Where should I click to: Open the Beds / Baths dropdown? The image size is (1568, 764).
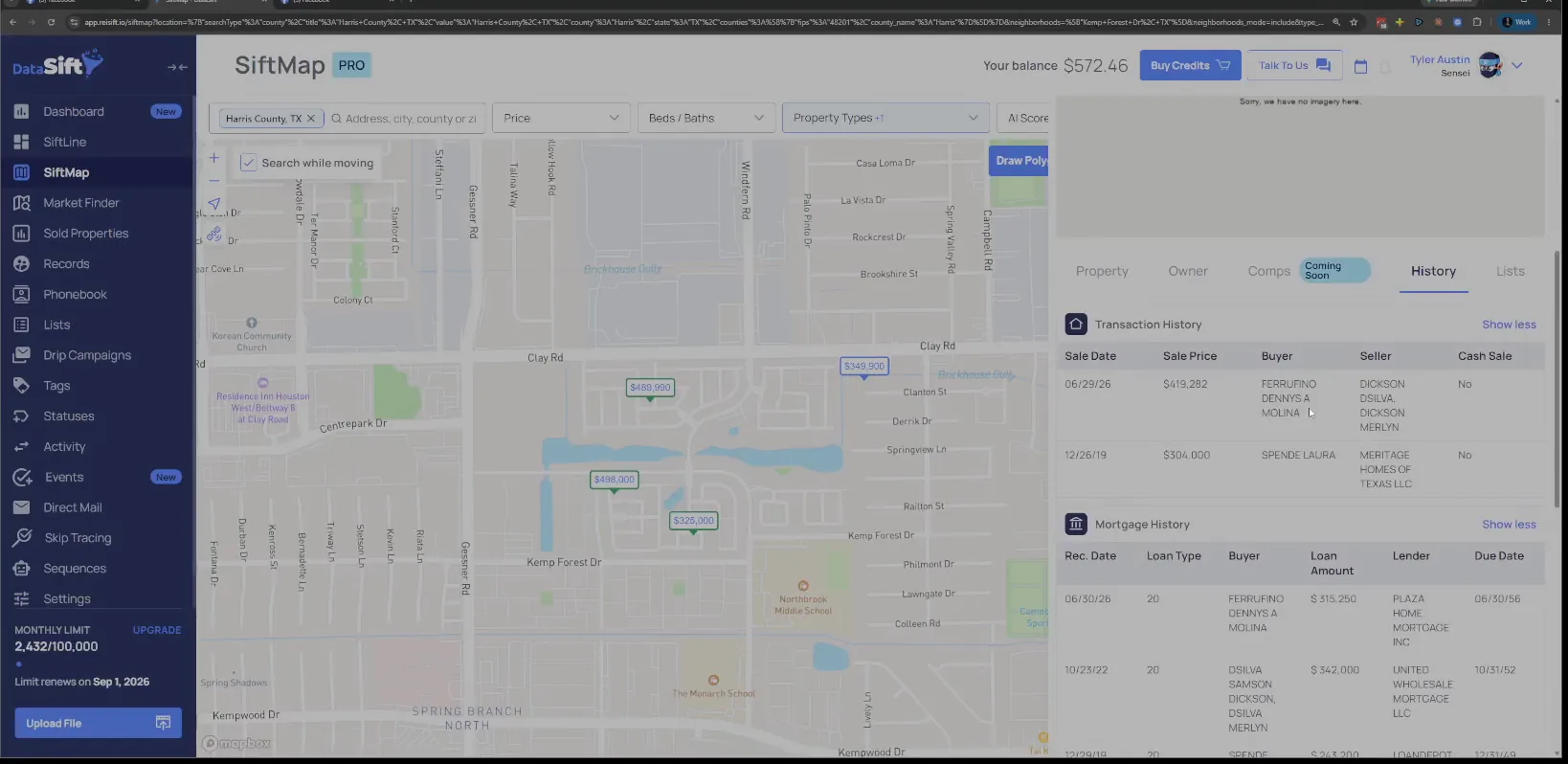coord(706,118)
